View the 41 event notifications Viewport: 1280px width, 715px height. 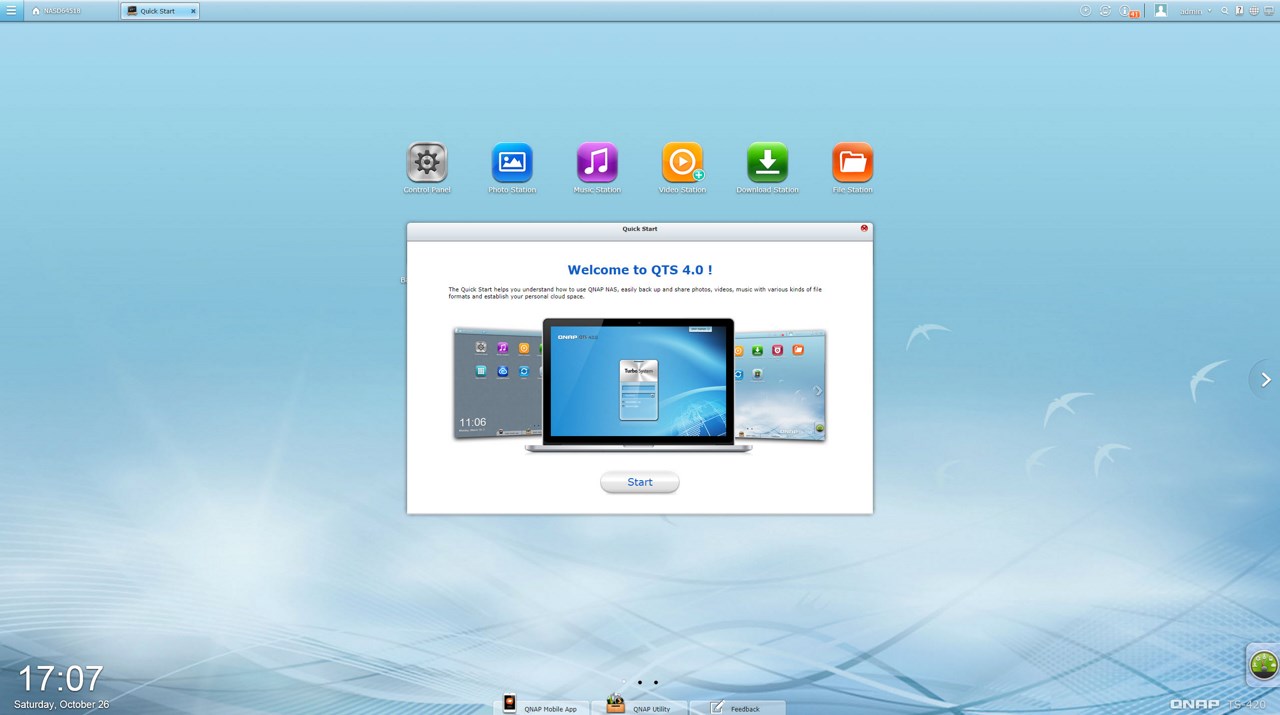click(1129, 12)
